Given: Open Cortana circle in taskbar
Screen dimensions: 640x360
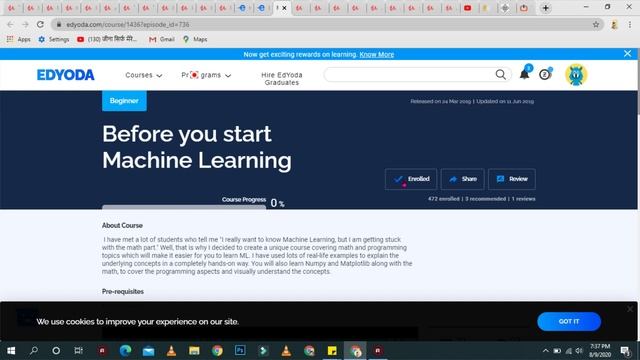Looking at the screenshot, I should click(x=56, y=351).
